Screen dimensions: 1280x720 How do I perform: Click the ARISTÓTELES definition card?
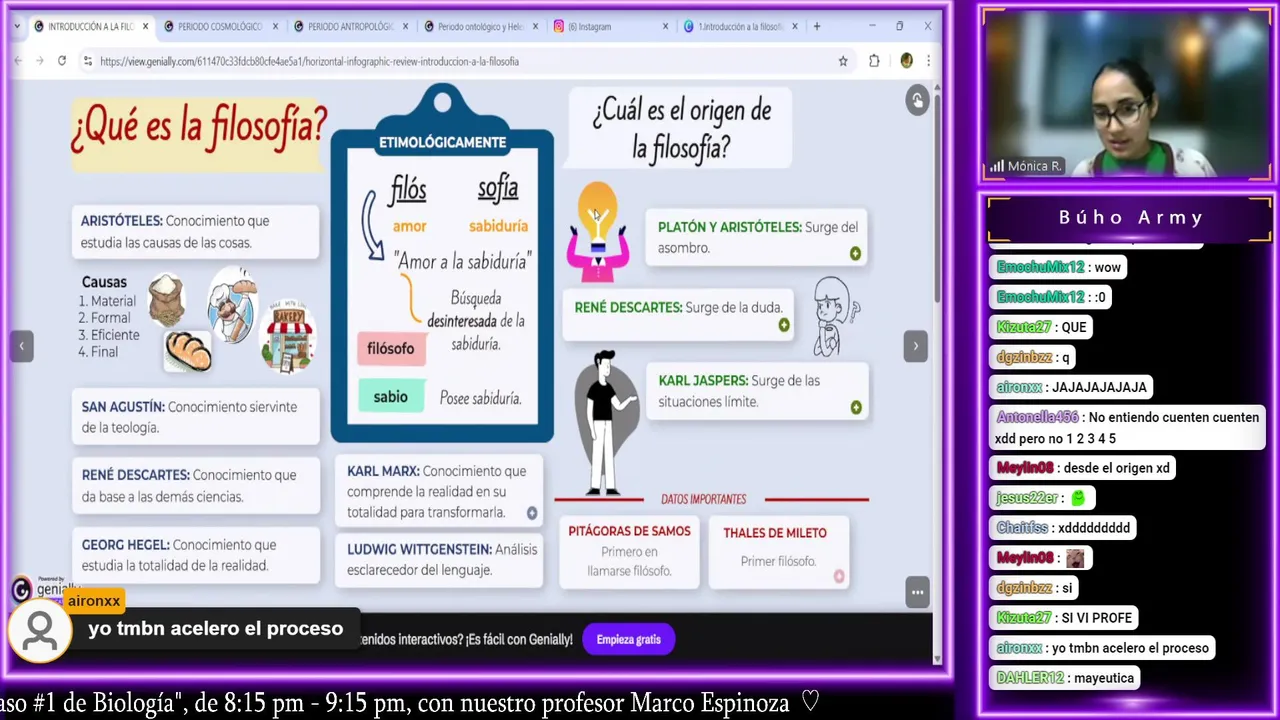pyautogui.click(x=196, y=232)
